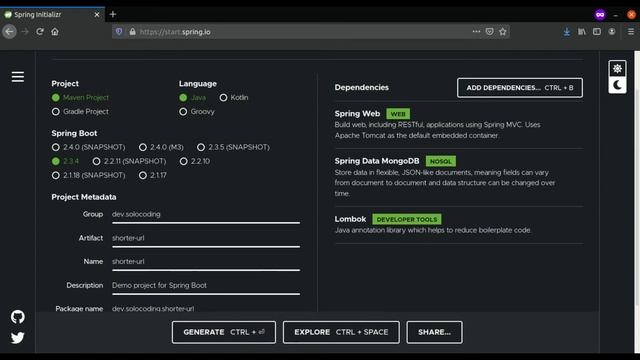Click the Lombok dependency entry
Viewport: 640px width, 360px height.
pyautogui.click(x=459, y=224)
